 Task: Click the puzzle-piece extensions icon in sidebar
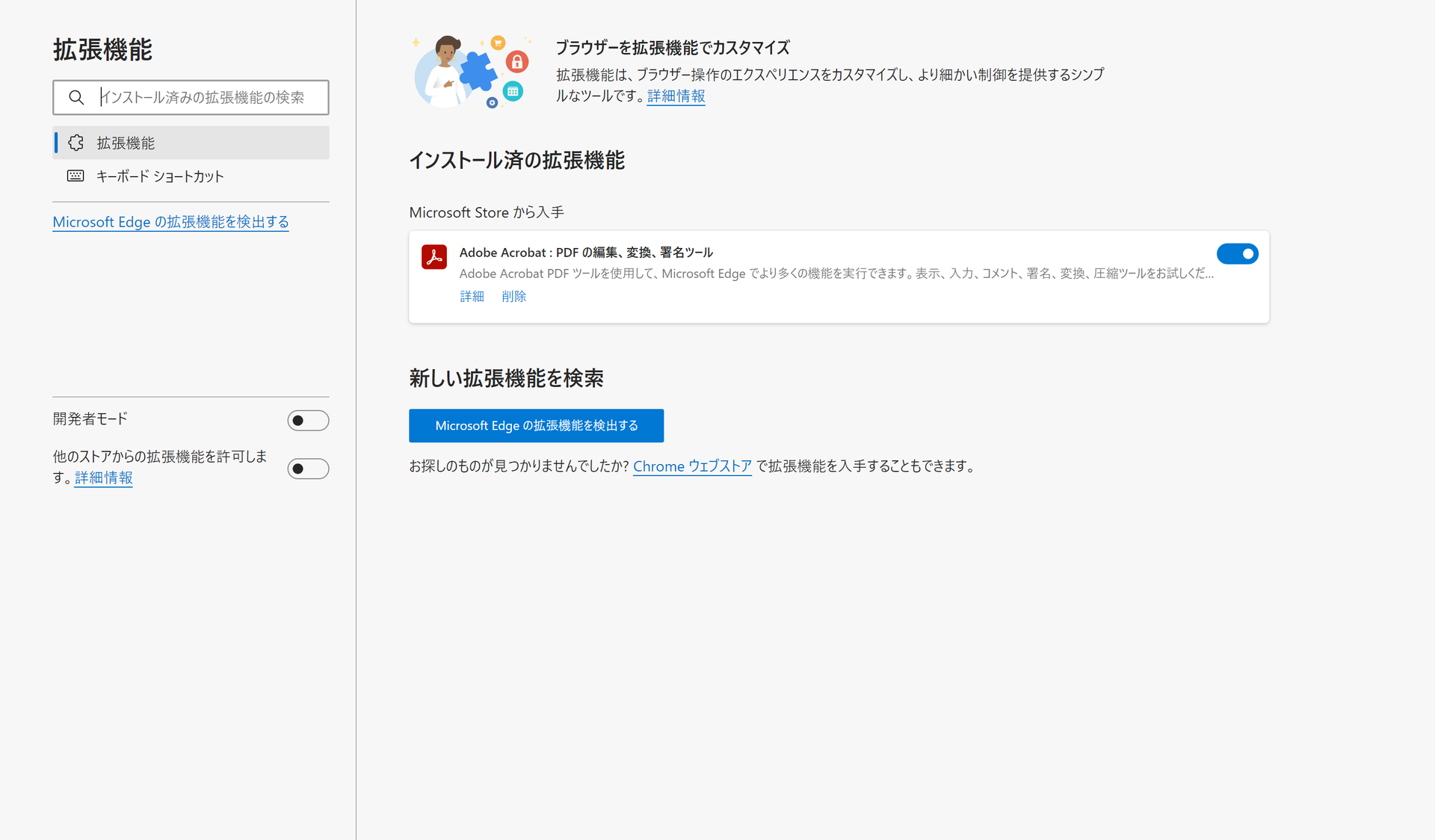pos(76,143)
